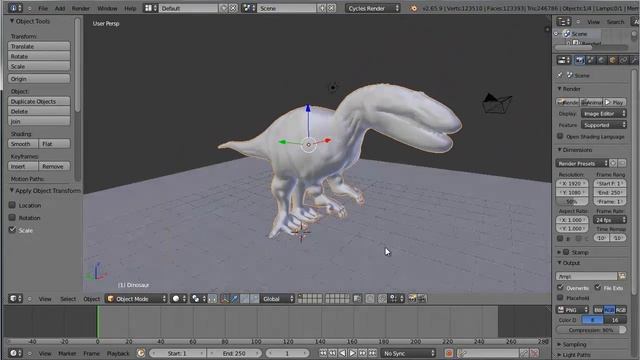The height and width of the screenshot is (360, 640).
Task: Enable the Rotation checkbox
Action: (x=12, y=218)
